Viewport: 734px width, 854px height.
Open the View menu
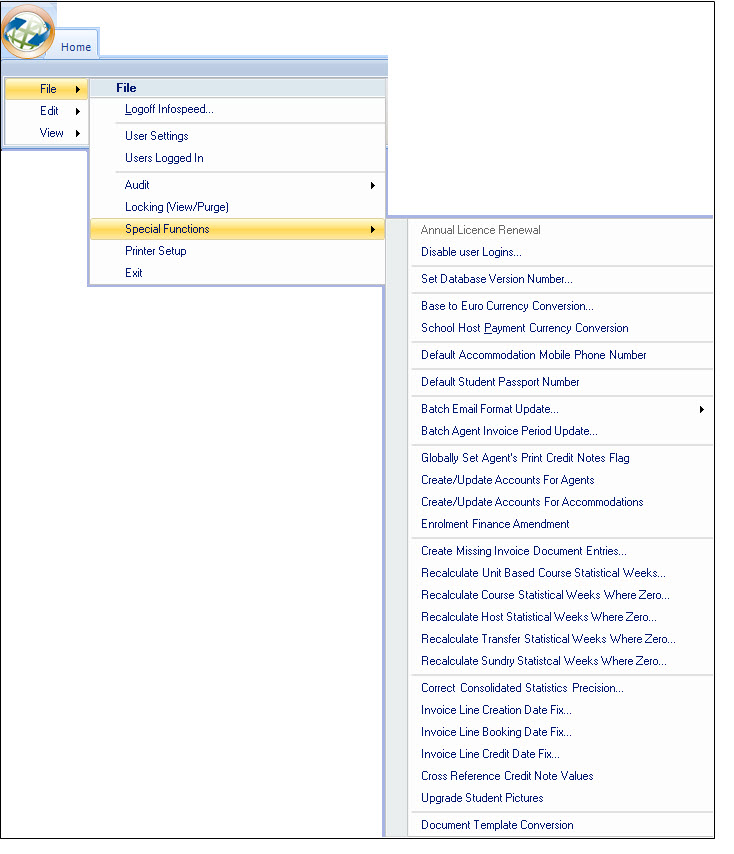click(51, 133)
